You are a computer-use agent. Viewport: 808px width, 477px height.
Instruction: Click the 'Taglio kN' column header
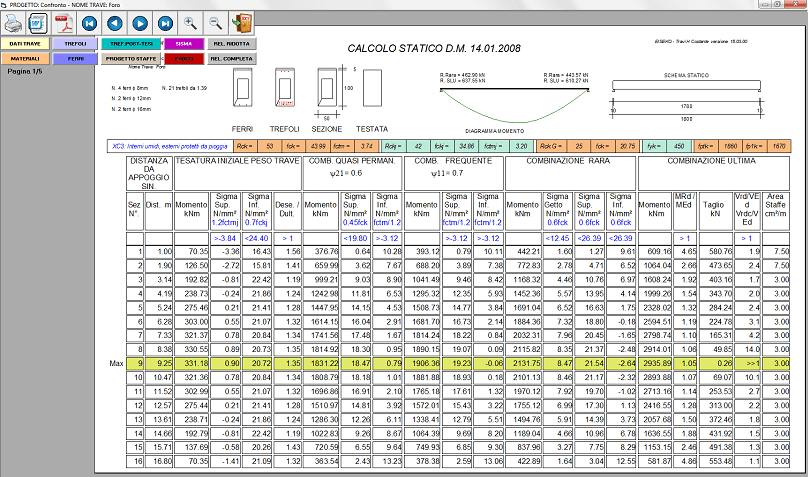[x=716, y=209]
